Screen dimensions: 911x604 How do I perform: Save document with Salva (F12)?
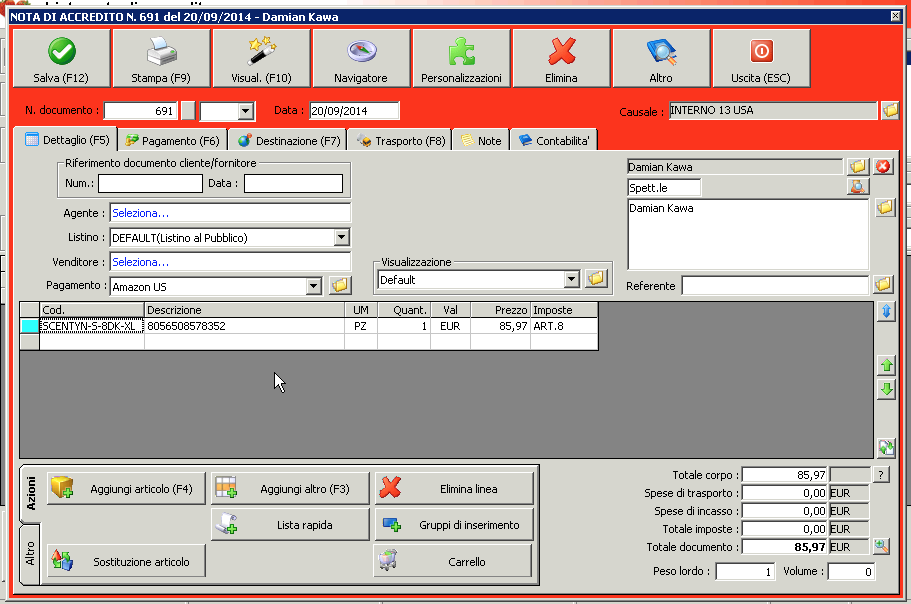[x=62, y=59]
